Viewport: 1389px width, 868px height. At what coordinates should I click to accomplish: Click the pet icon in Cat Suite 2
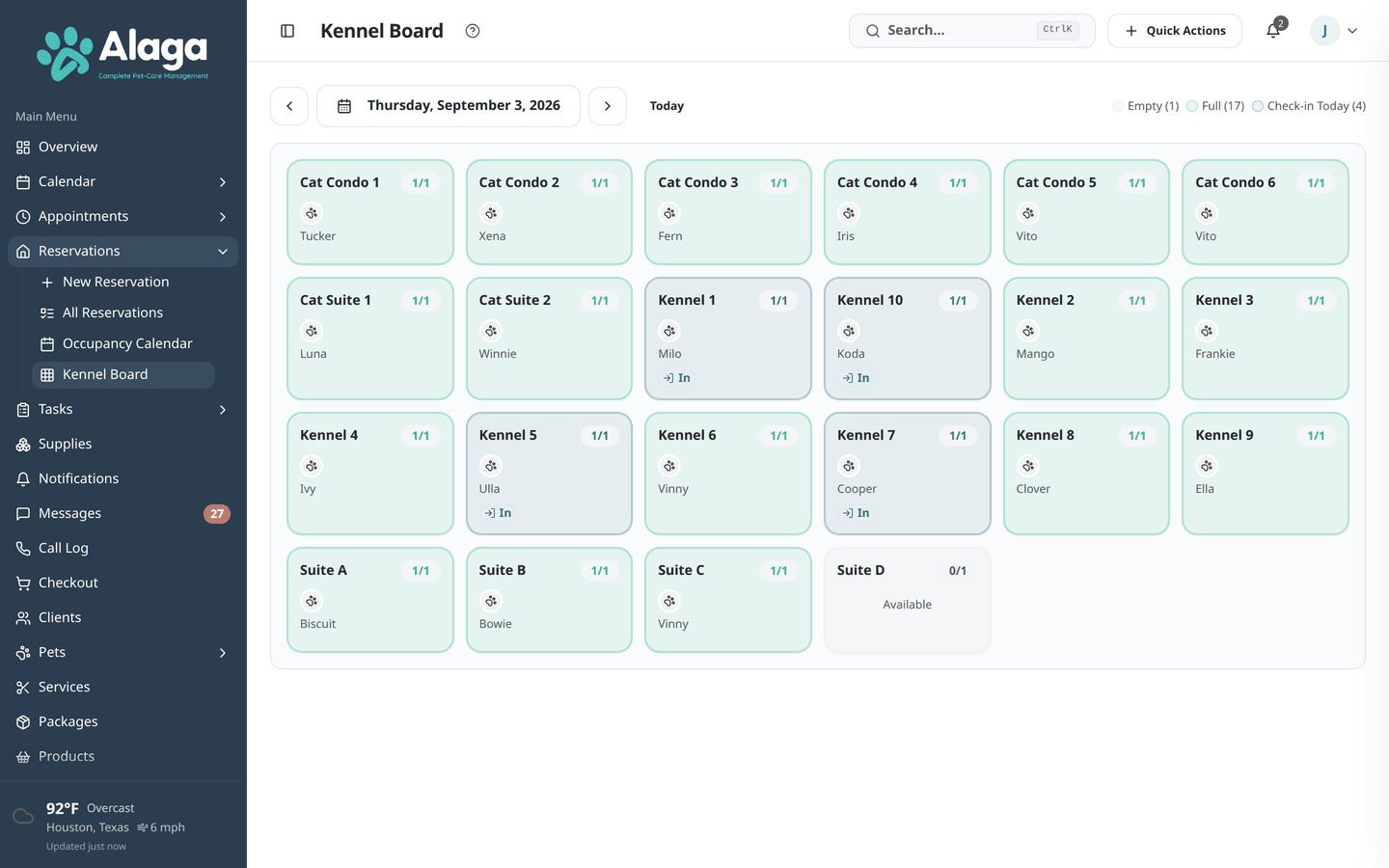[491, 331]
